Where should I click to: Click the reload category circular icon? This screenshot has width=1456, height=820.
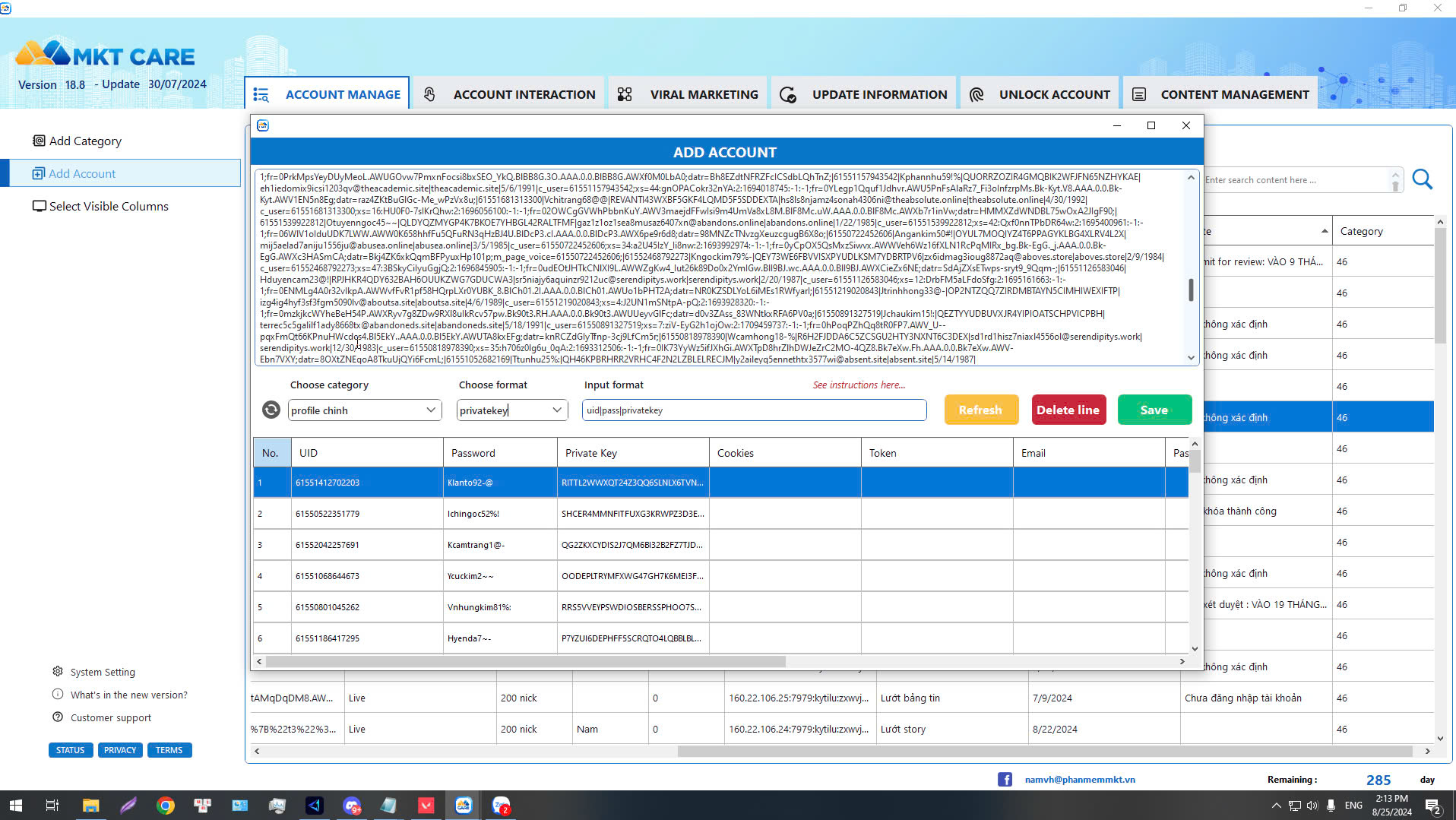pyautogui.click(x=271, y=410)
